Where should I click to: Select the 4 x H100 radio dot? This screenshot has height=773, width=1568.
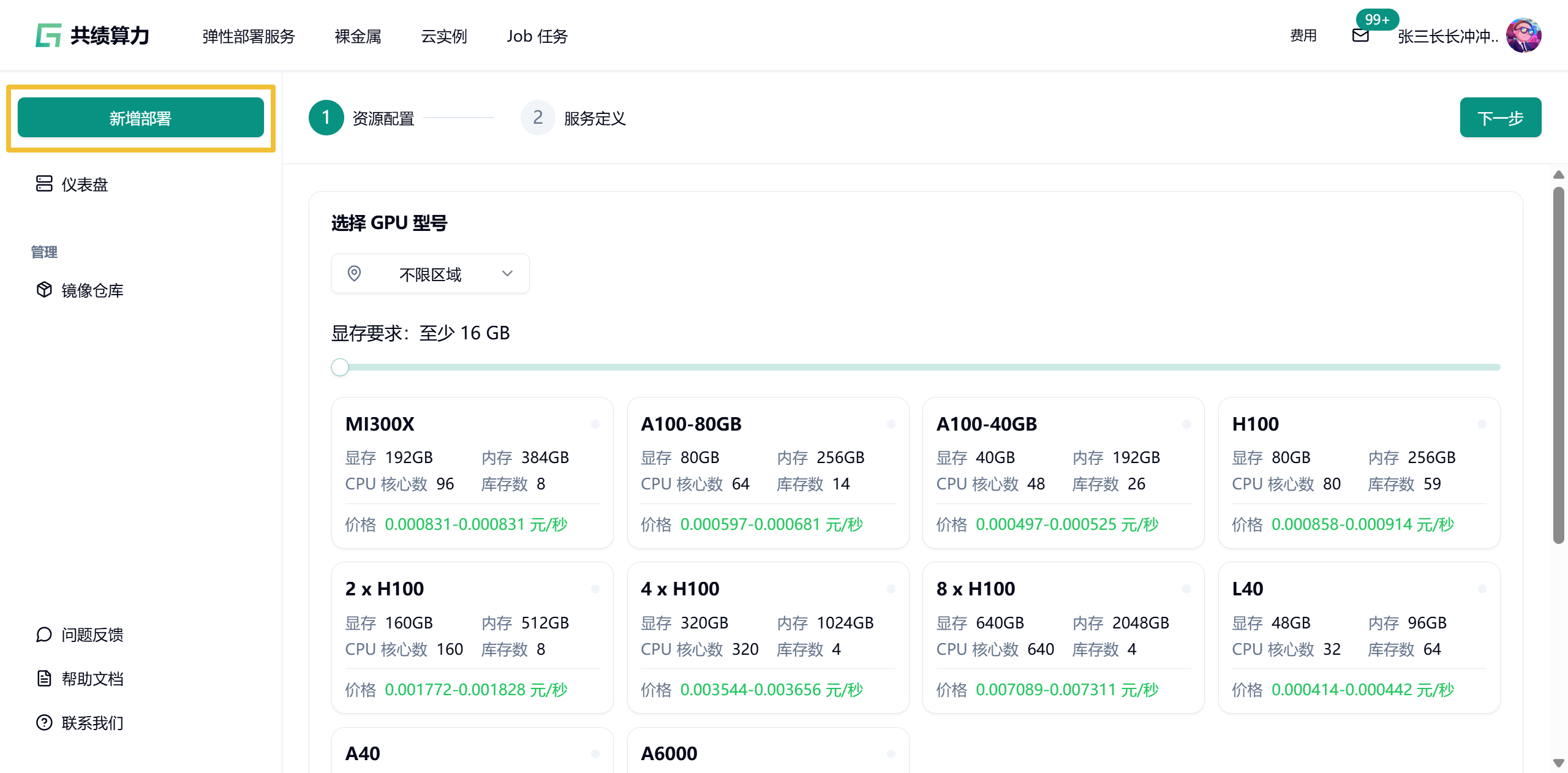click(891, 589)
